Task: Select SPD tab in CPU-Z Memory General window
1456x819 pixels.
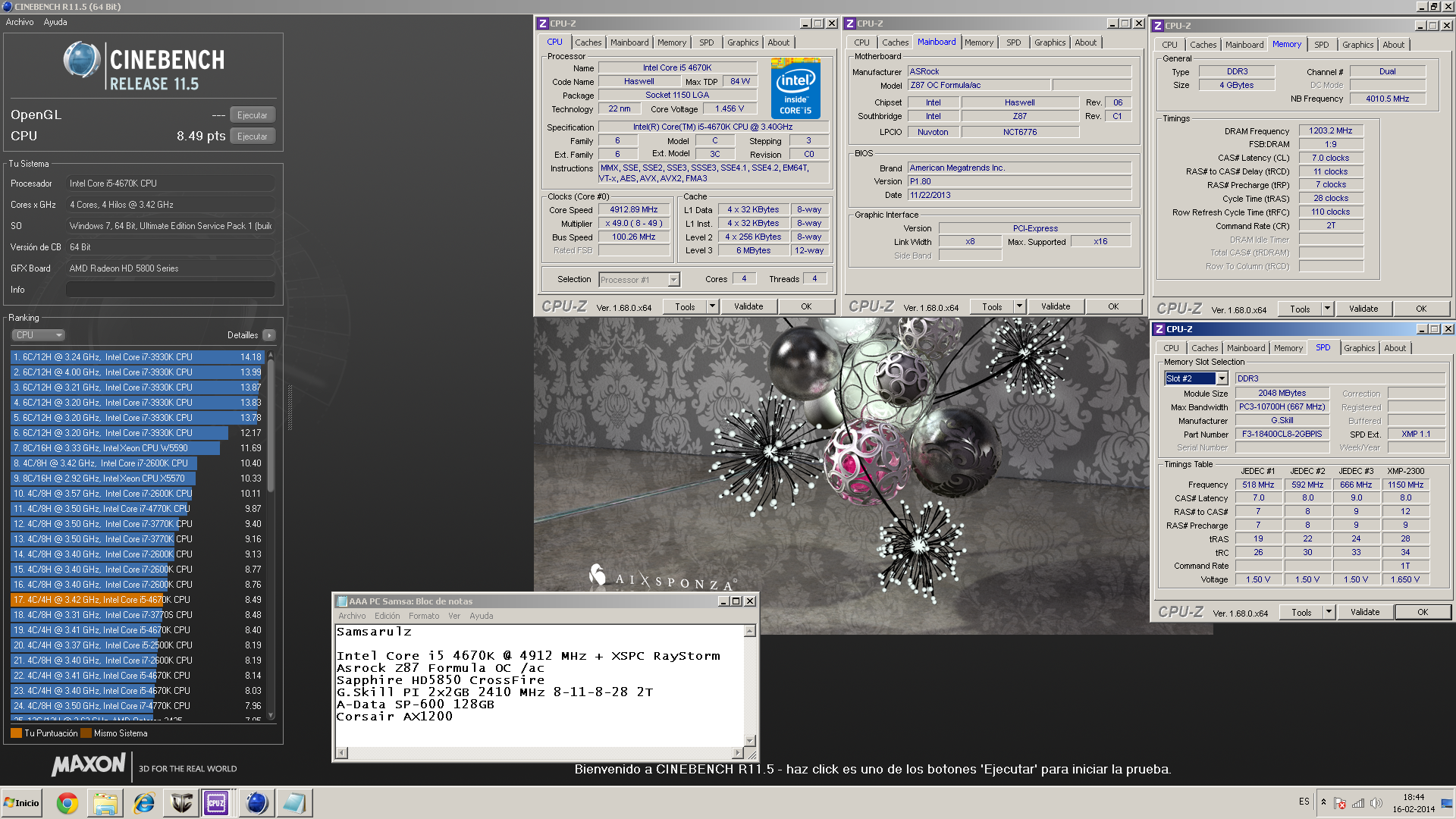Action: coord(1321,45)
